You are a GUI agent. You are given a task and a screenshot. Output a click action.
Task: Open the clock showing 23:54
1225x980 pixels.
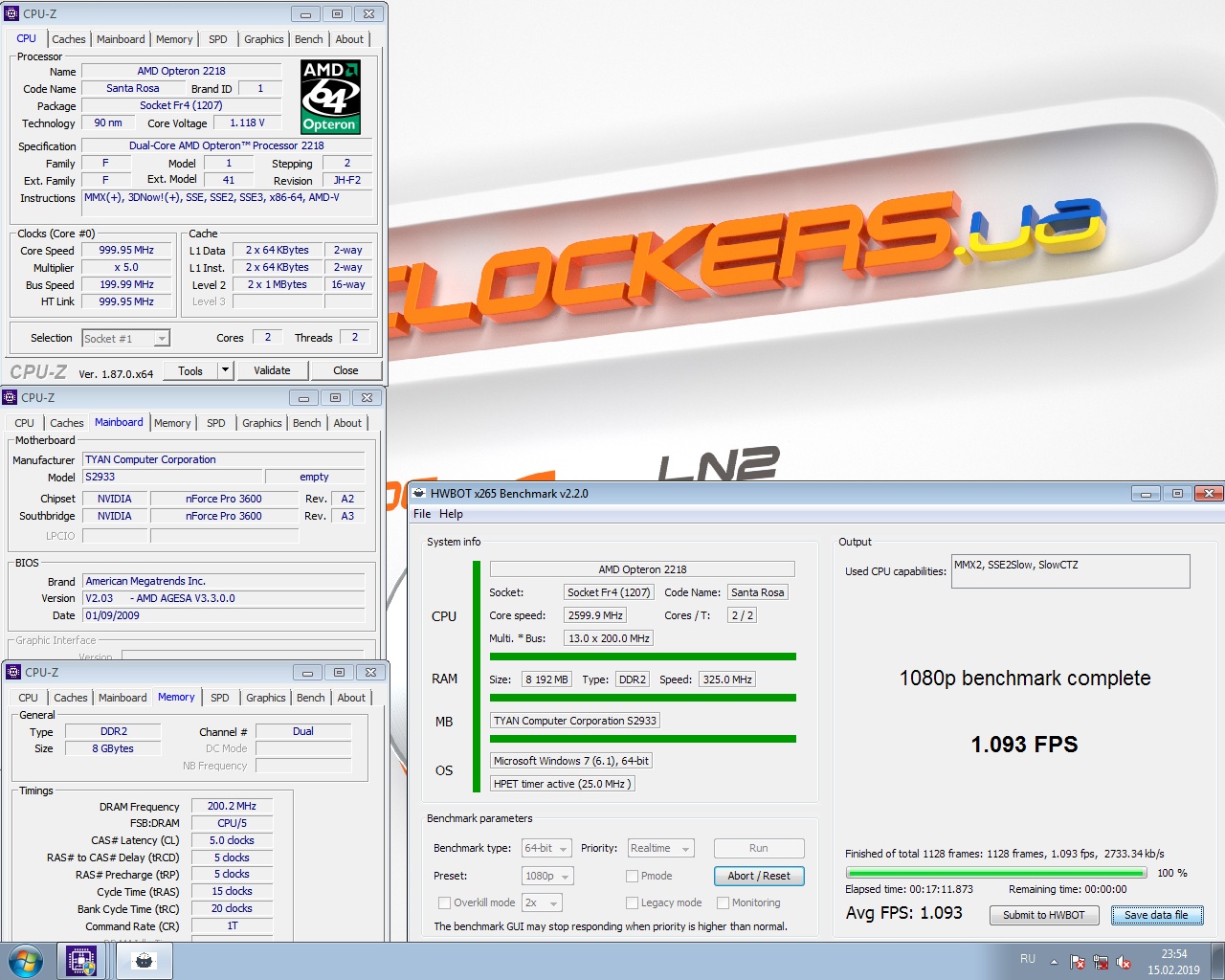click(1173, 962)
